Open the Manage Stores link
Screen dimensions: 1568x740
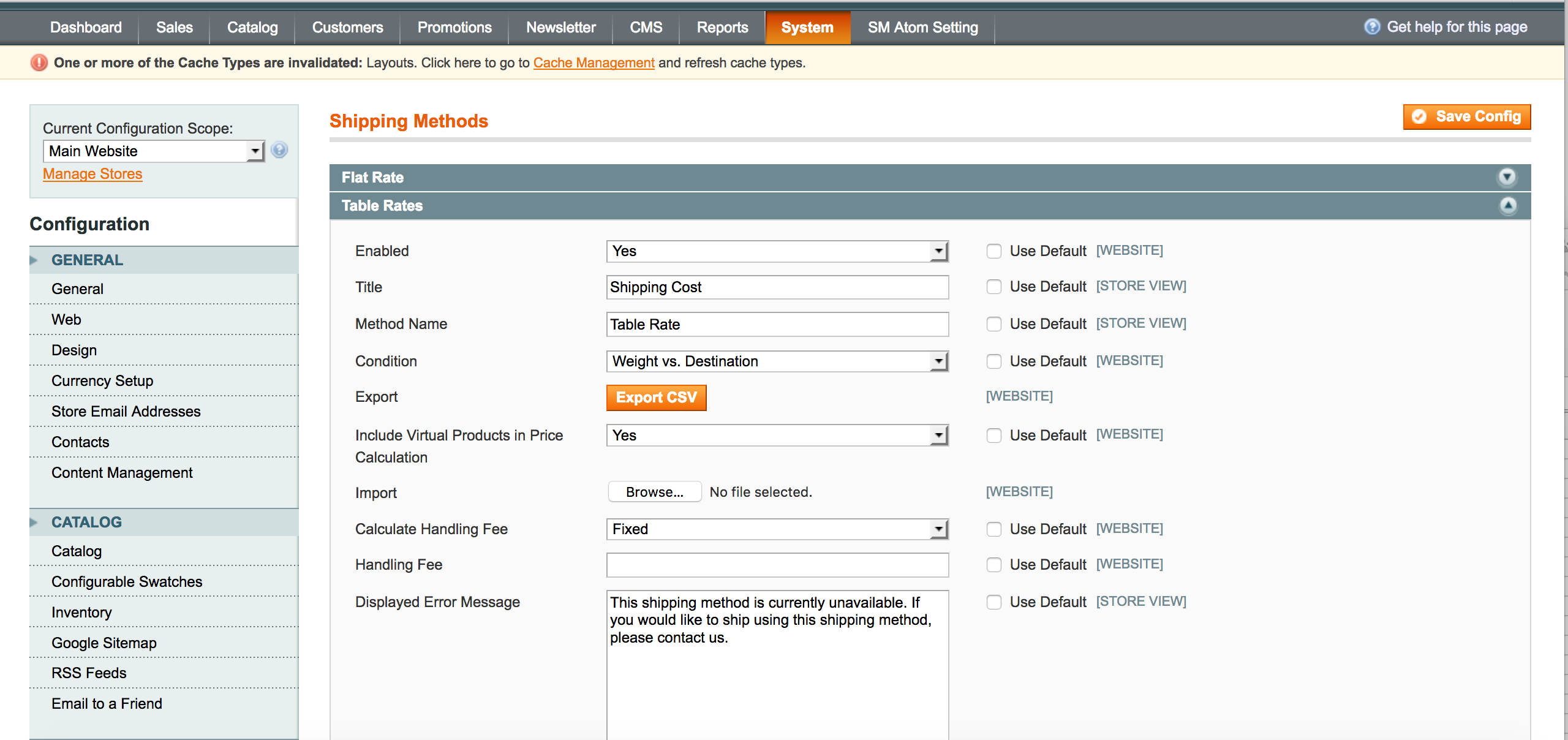click(92, 174)
